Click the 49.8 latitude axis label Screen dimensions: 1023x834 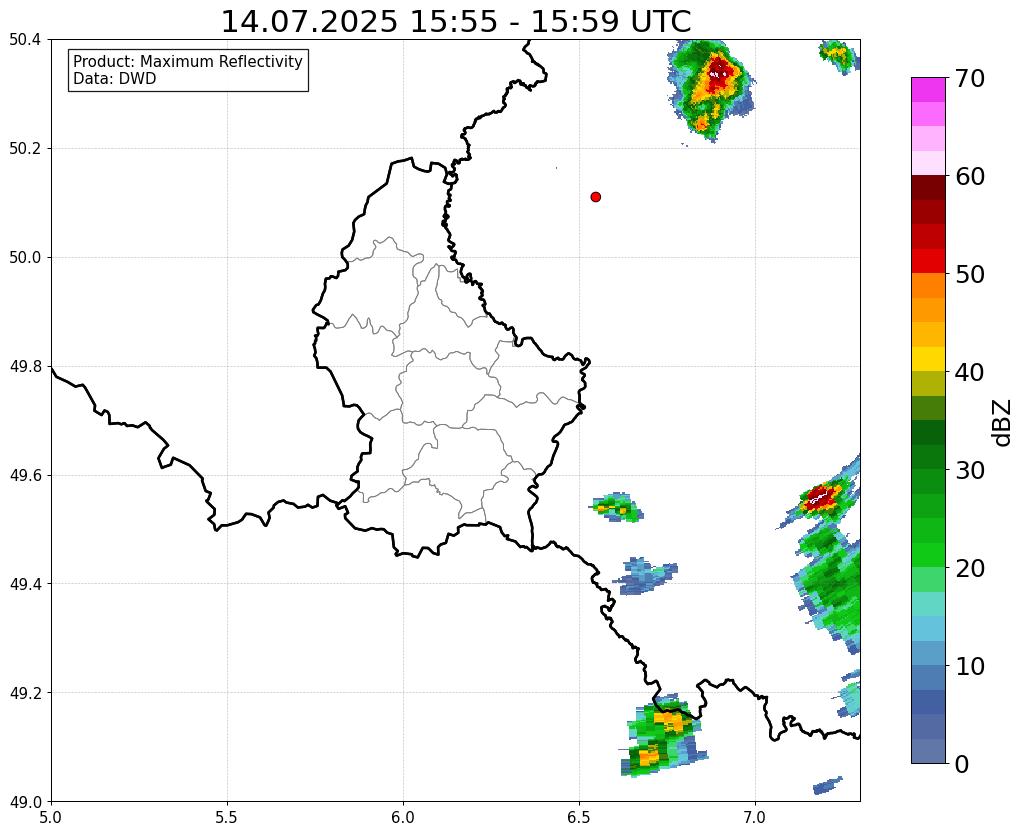coord(25,367)
